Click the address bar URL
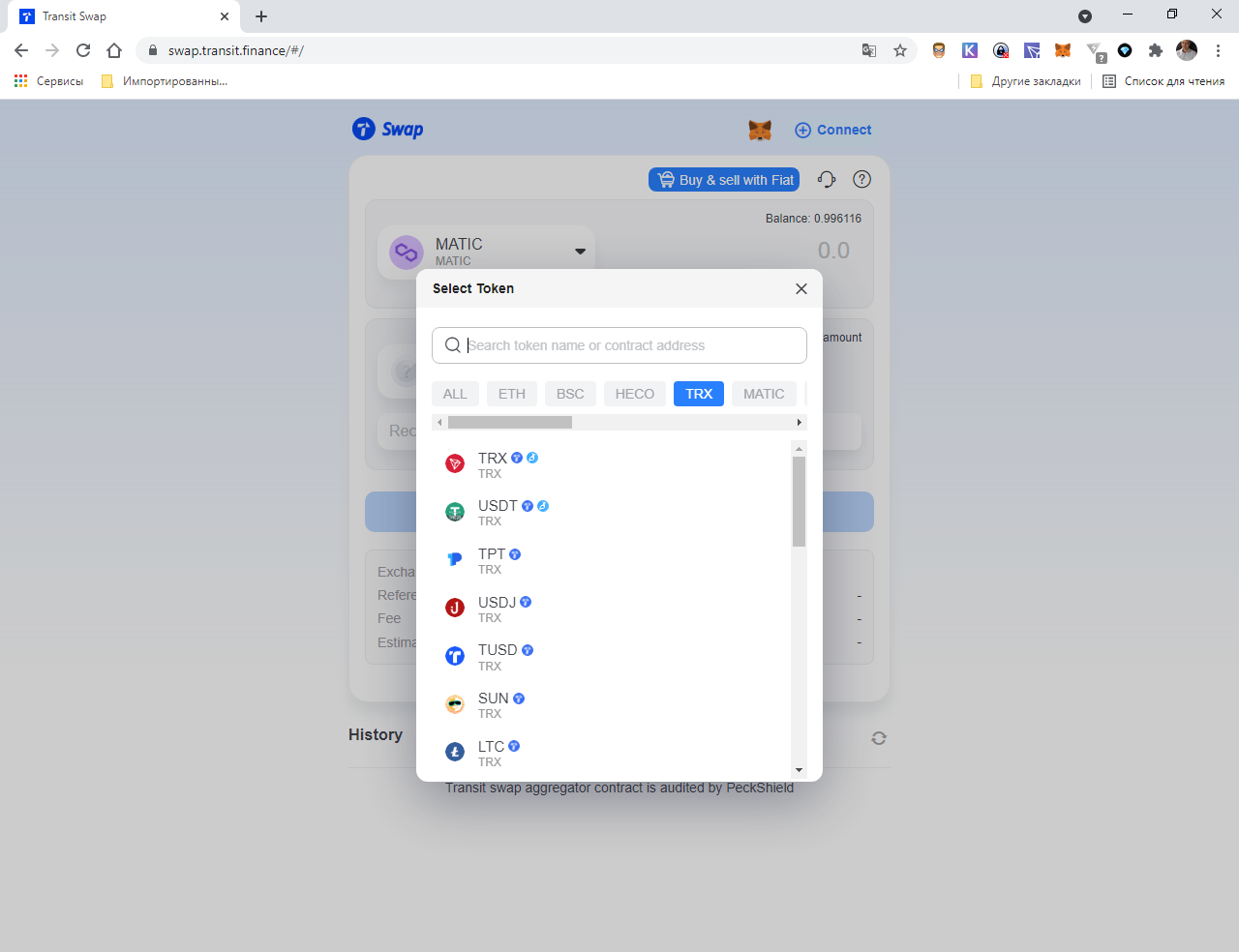The image size is (1239, 952). pos(236,50)
